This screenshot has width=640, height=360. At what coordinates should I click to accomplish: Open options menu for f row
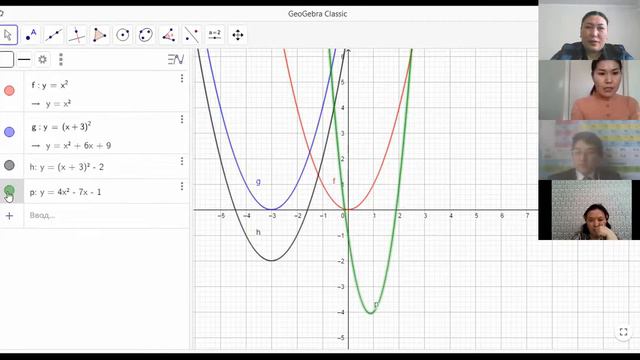click(182, 78)
